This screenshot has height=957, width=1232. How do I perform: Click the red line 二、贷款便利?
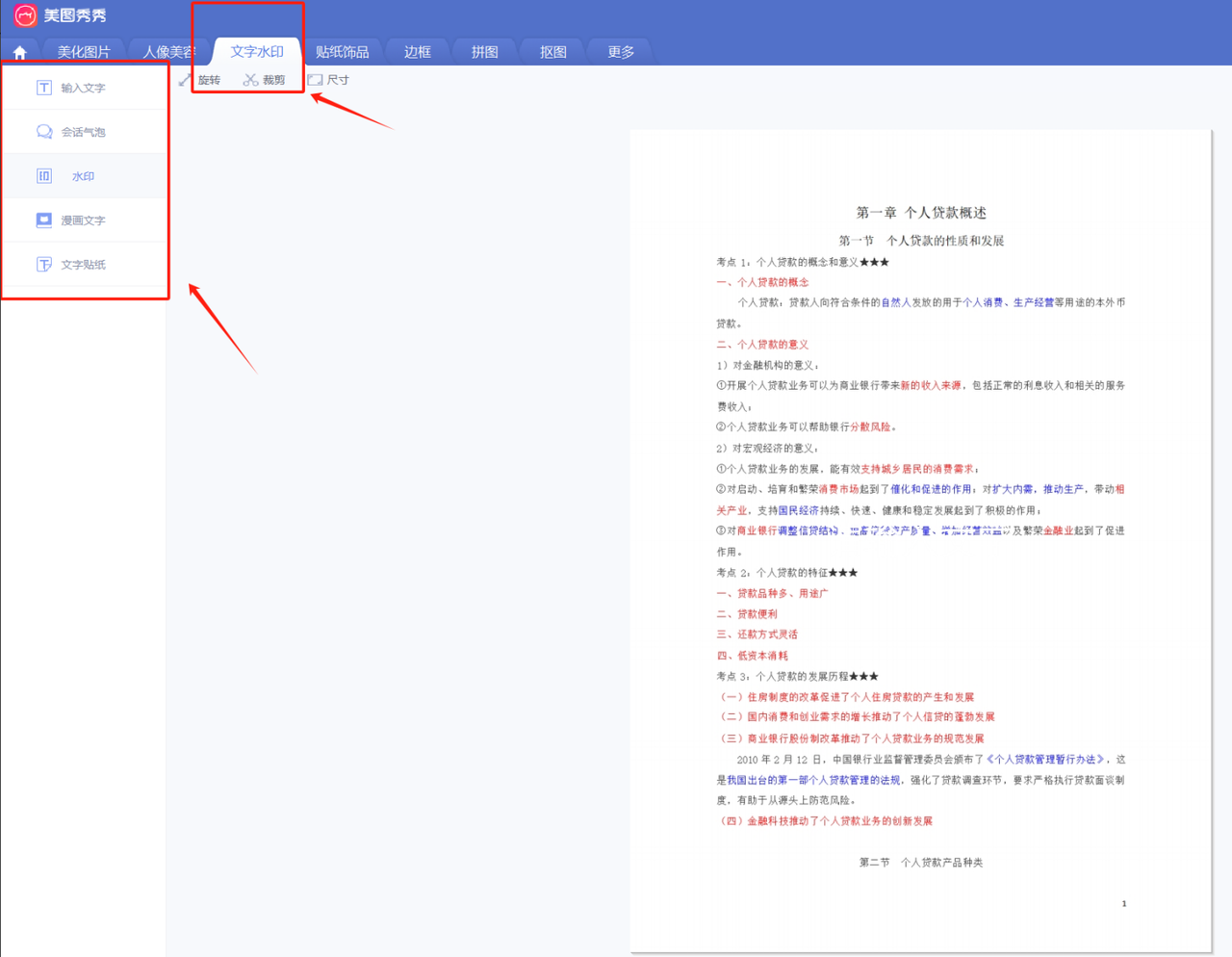[x=747, y=613]
